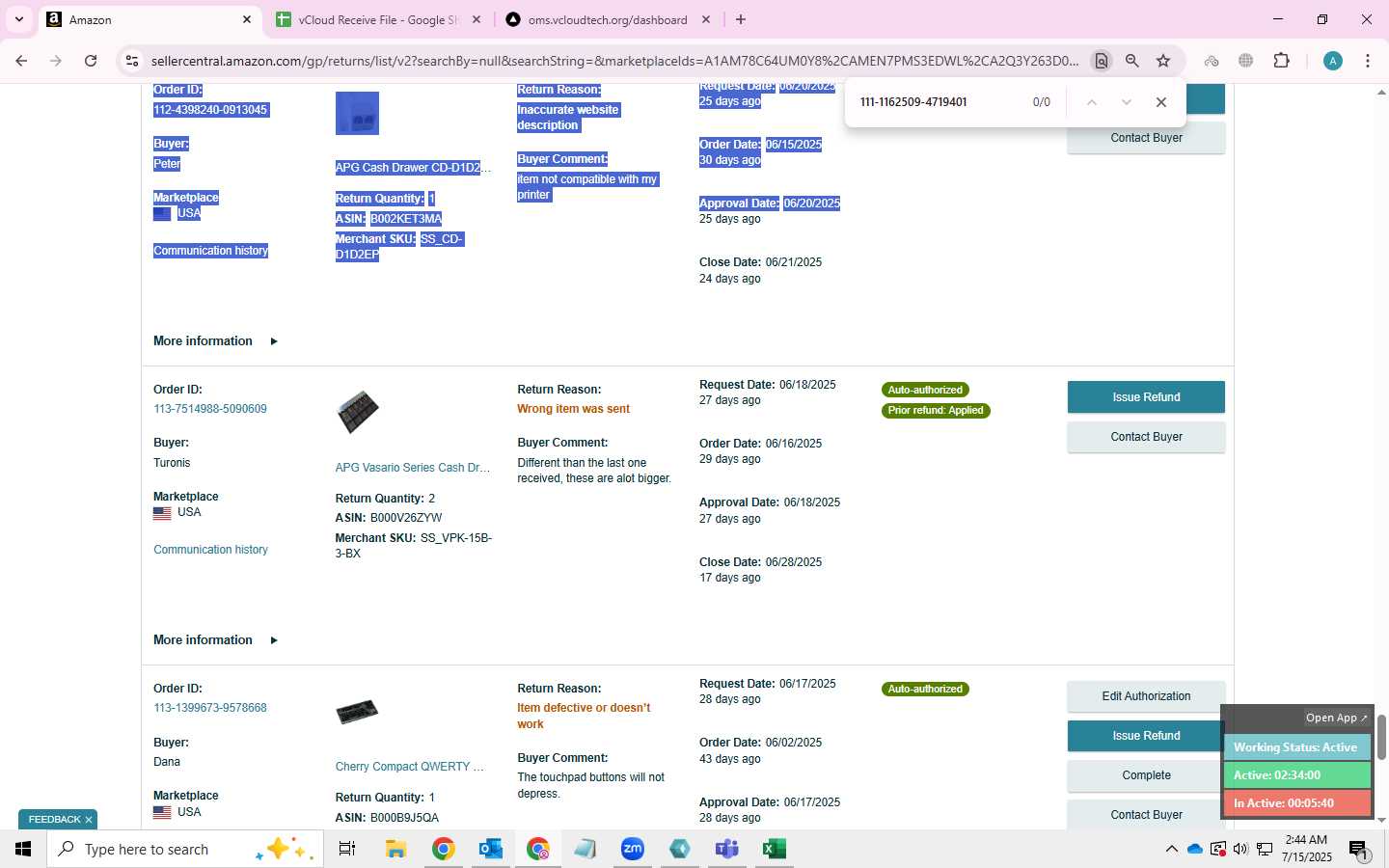Viewport: 1389px width, 868px height.
Task: Click Contact Buyer for Dana's order
Action: (x=1146, y=815)
